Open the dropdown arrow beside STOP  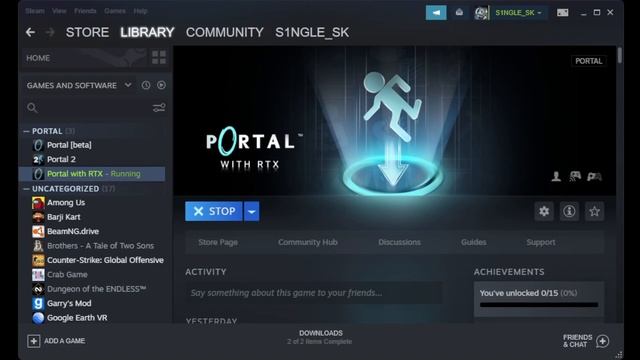point(251,211)
